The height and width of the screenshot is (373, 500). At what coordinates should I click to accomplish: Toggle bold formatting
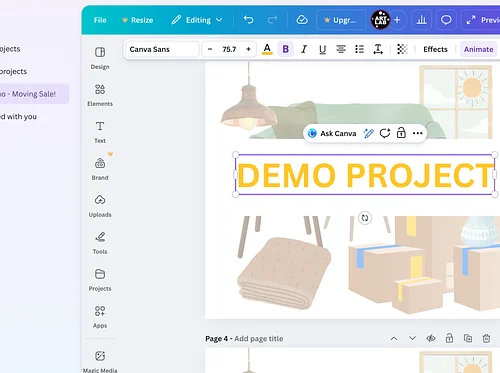(285, 49)
